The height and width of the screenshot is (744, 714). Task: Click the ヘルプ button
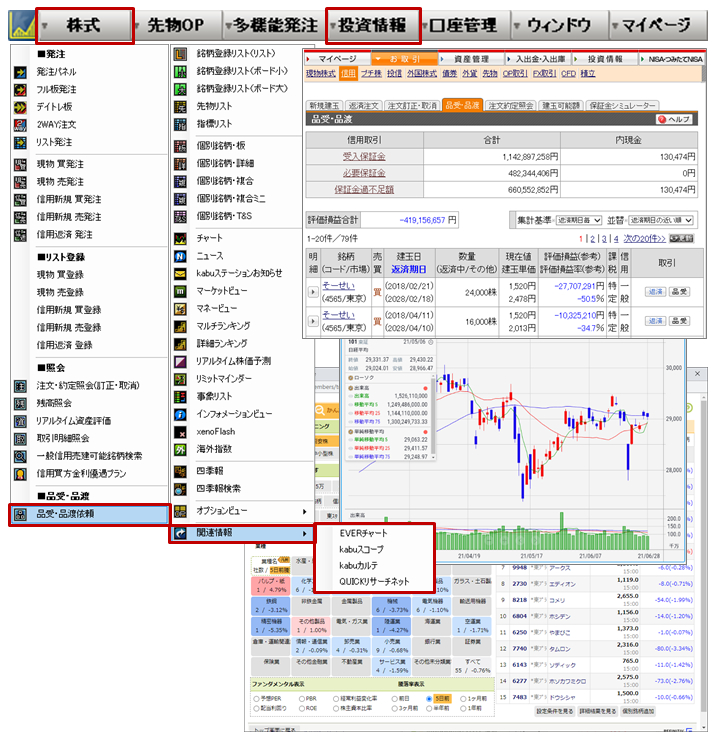pos(674,120)
